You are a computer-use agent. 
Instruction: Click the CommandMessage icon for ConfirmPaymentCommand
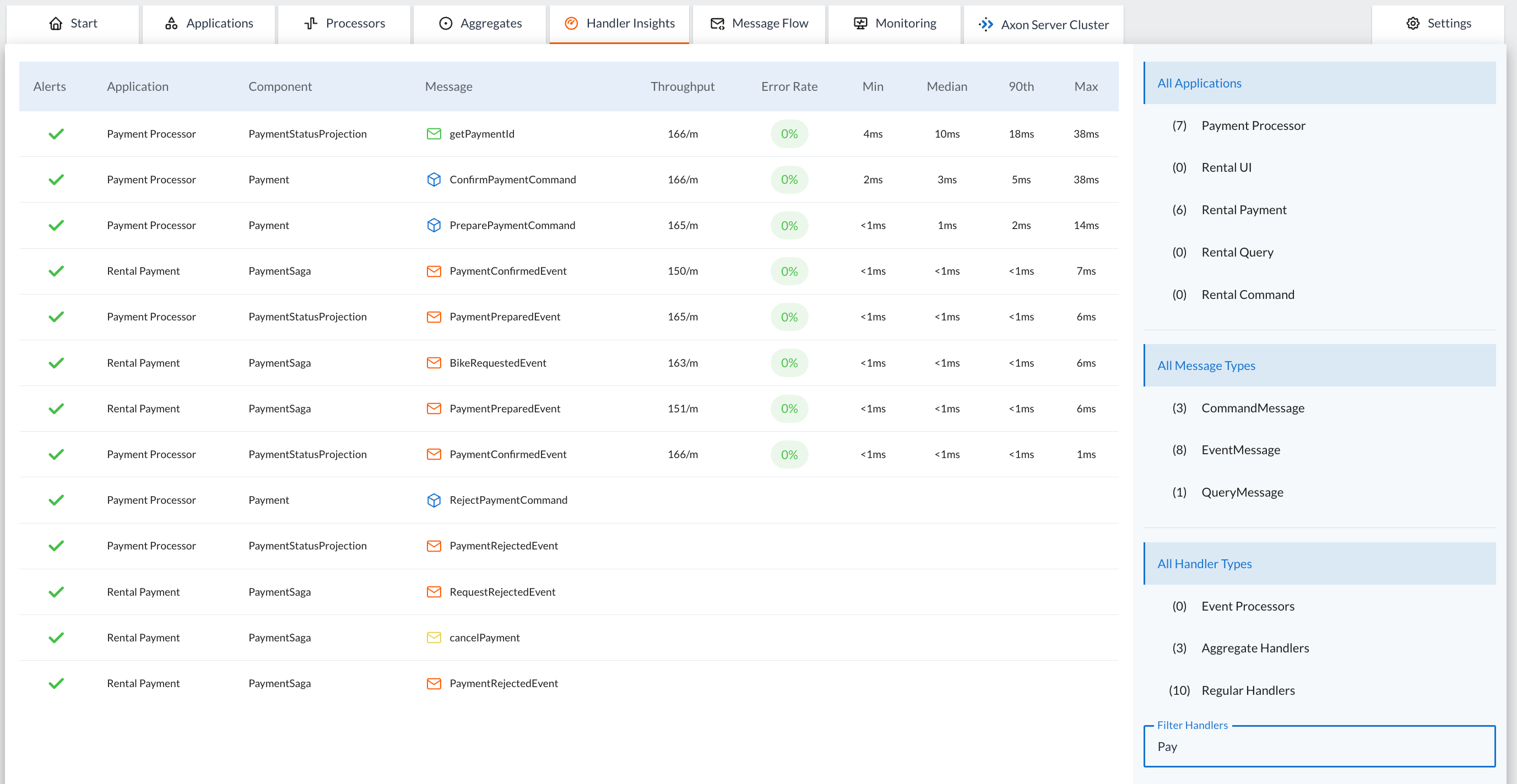point(434,179)
